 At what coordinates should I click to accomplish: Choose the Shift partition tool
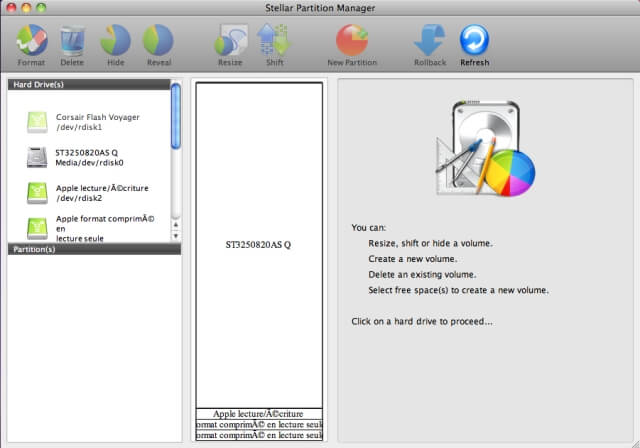click(273, 41)
